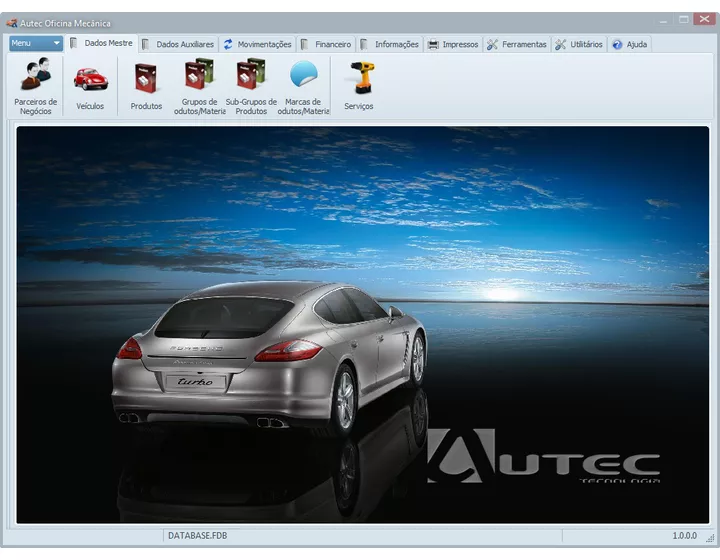Maximize the Autec window
The image size is (720, 560).
(683, 19)
